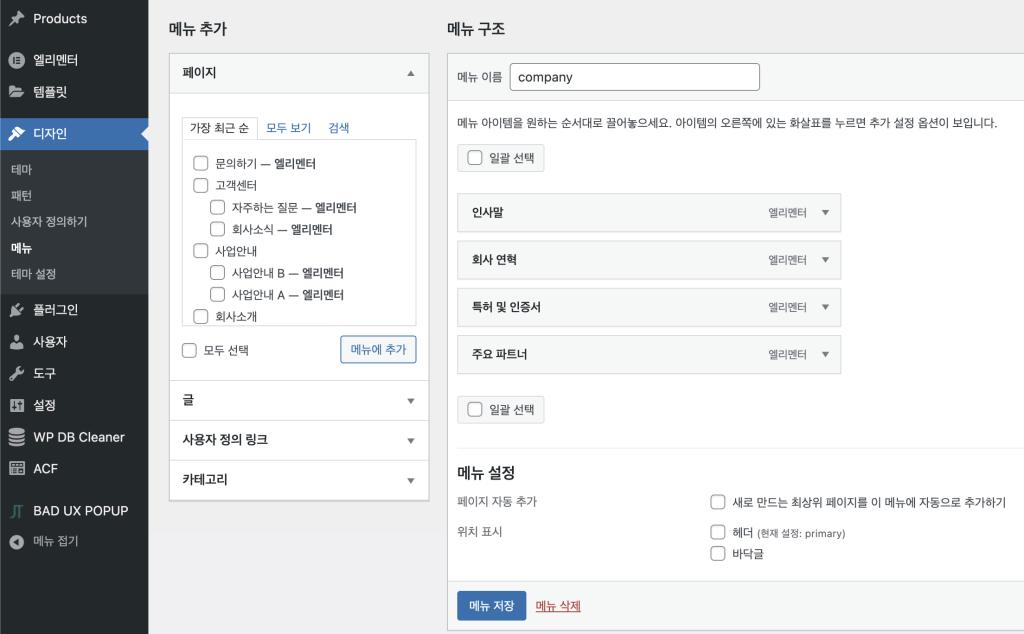Check the 문의하기 — 엘리멘터 page checkbox
The image size is (1024, 634).
tap(200, 163)
